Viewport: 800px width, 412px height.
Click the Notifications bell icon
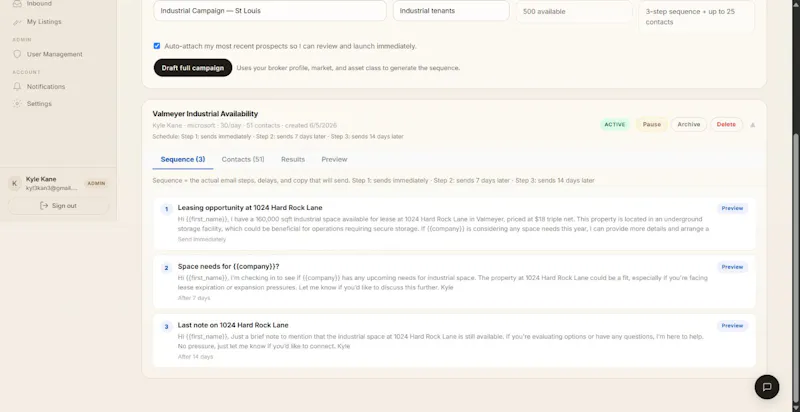pyautogui.click(x=17, y=87)
